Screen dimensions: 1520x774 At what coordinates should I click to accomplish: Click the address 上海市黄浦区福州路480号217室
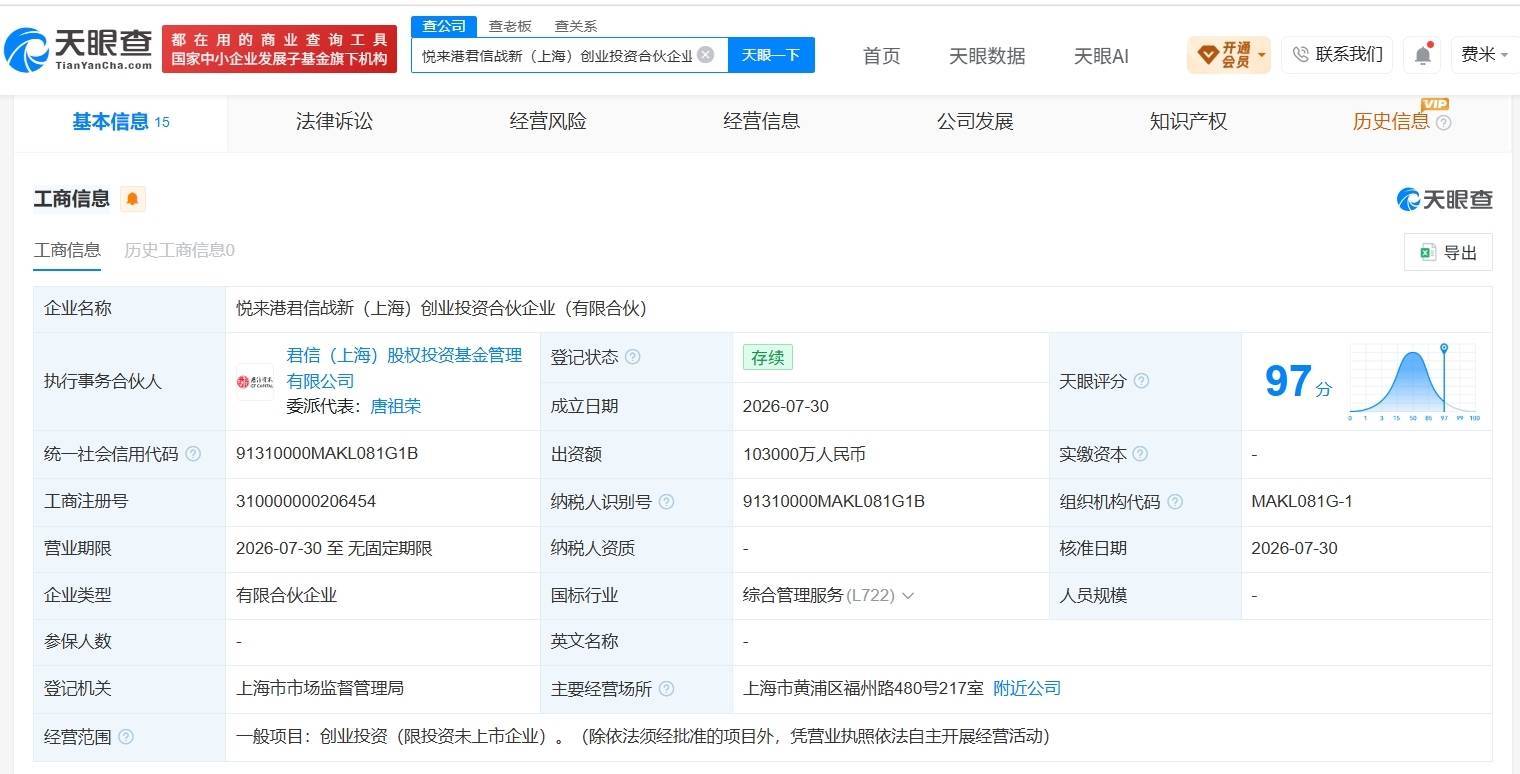pos(863,689)
